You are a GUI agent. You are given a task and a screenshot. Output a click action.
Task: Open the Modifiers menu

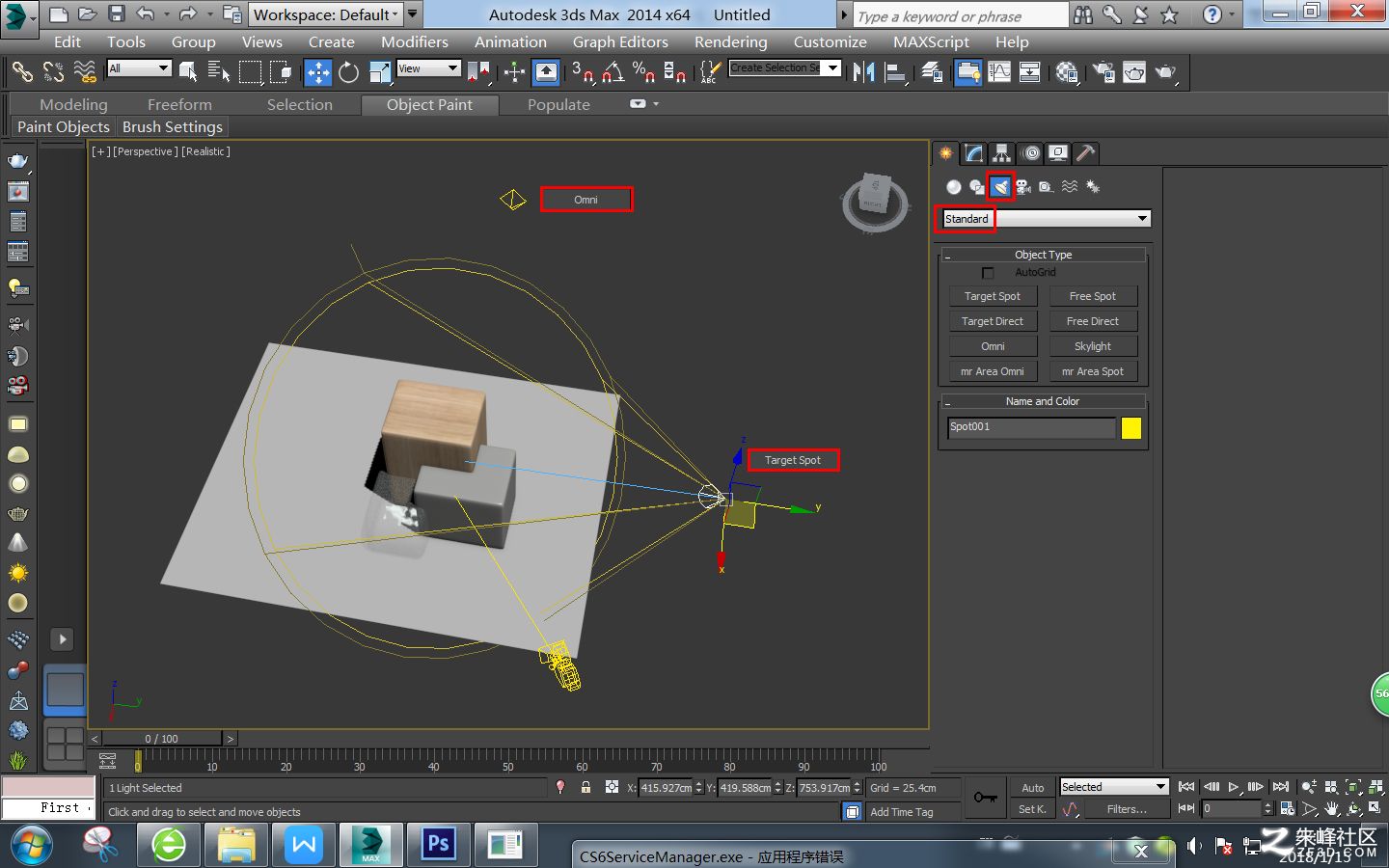click(x=415, y=42)
